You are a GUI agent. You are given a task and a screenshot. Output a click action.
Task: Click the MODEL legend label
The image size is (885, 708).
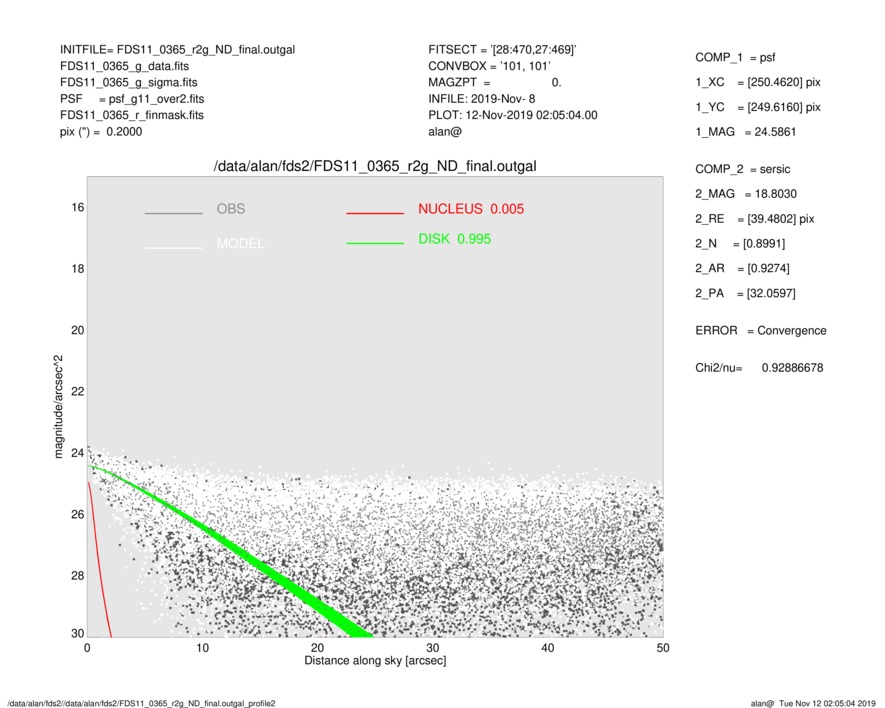point(240,243)
